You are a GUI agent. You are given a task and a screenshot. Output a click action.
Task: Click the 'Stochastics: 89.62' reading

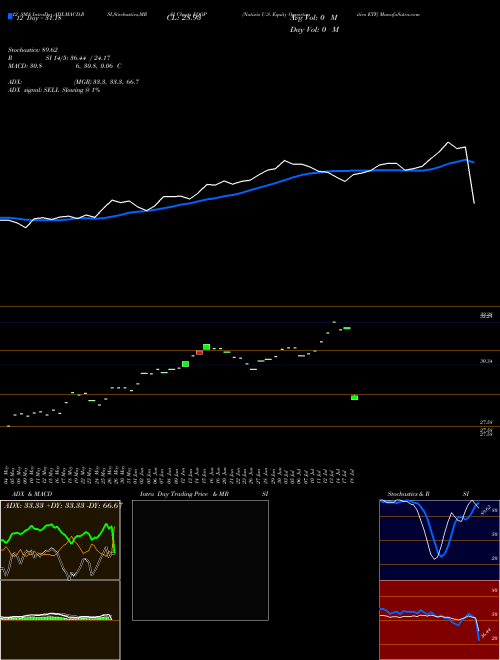(x=32, y=50)
